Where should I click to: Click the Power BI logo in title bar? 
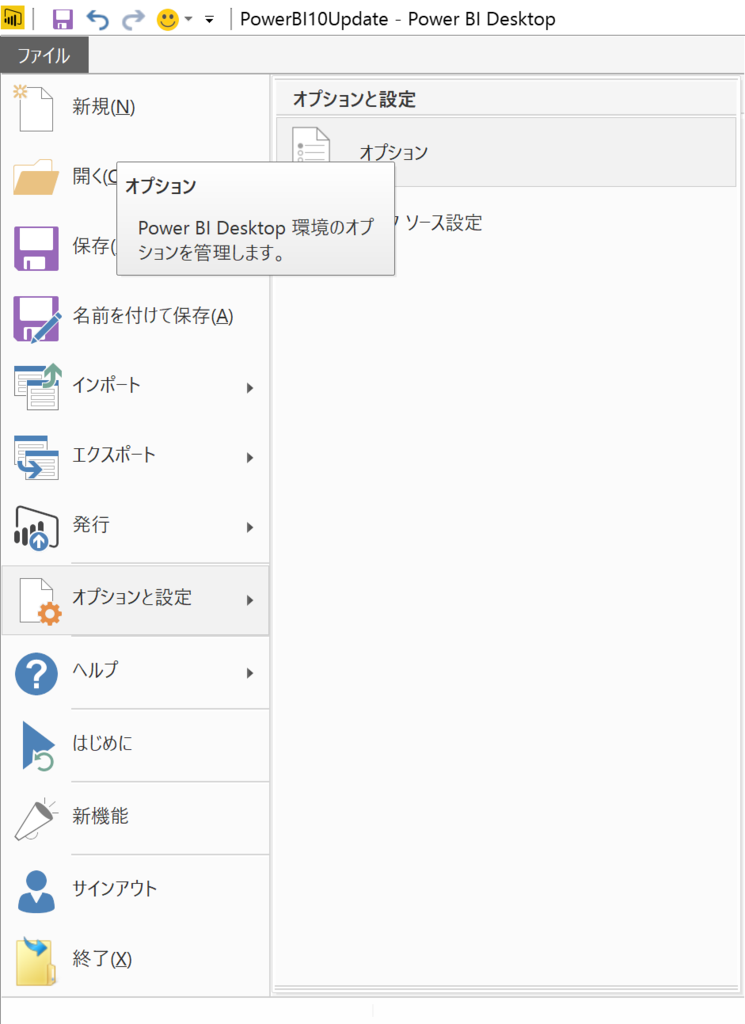point(12,18)
